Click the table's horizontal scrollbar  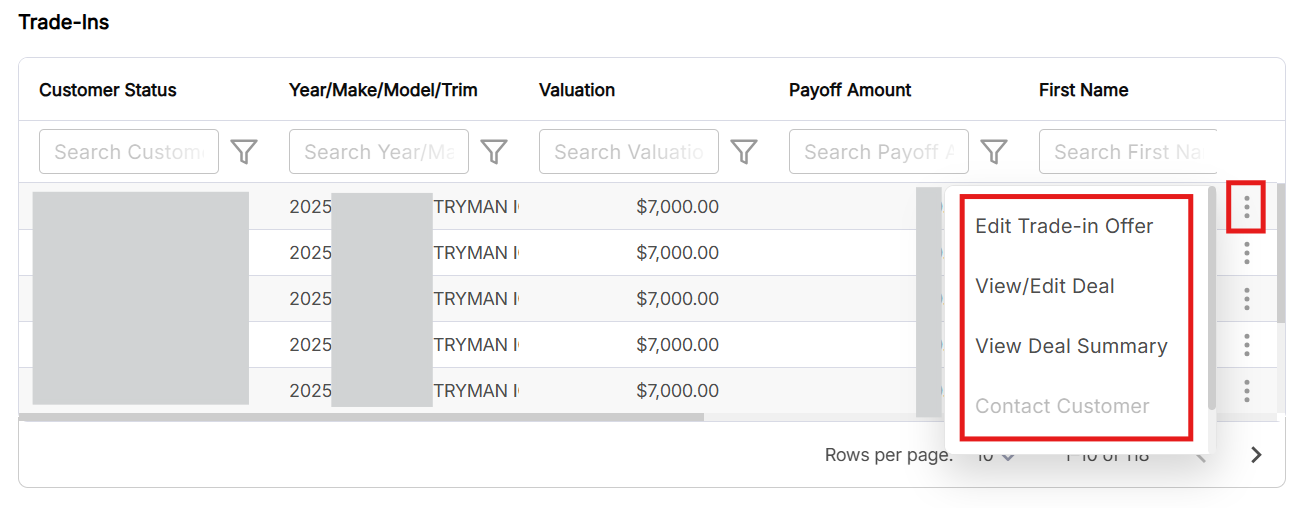[360, 417]
